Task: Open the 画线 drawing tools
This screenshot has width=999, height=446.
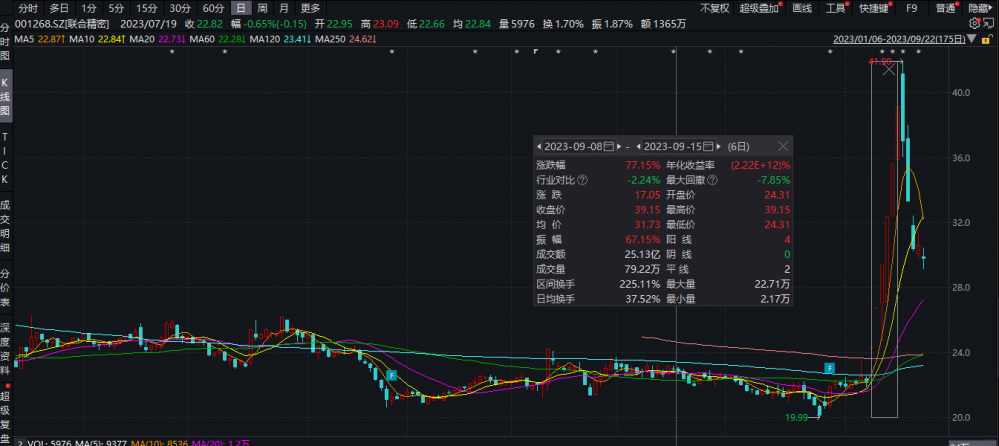Action: pos(801,8)
